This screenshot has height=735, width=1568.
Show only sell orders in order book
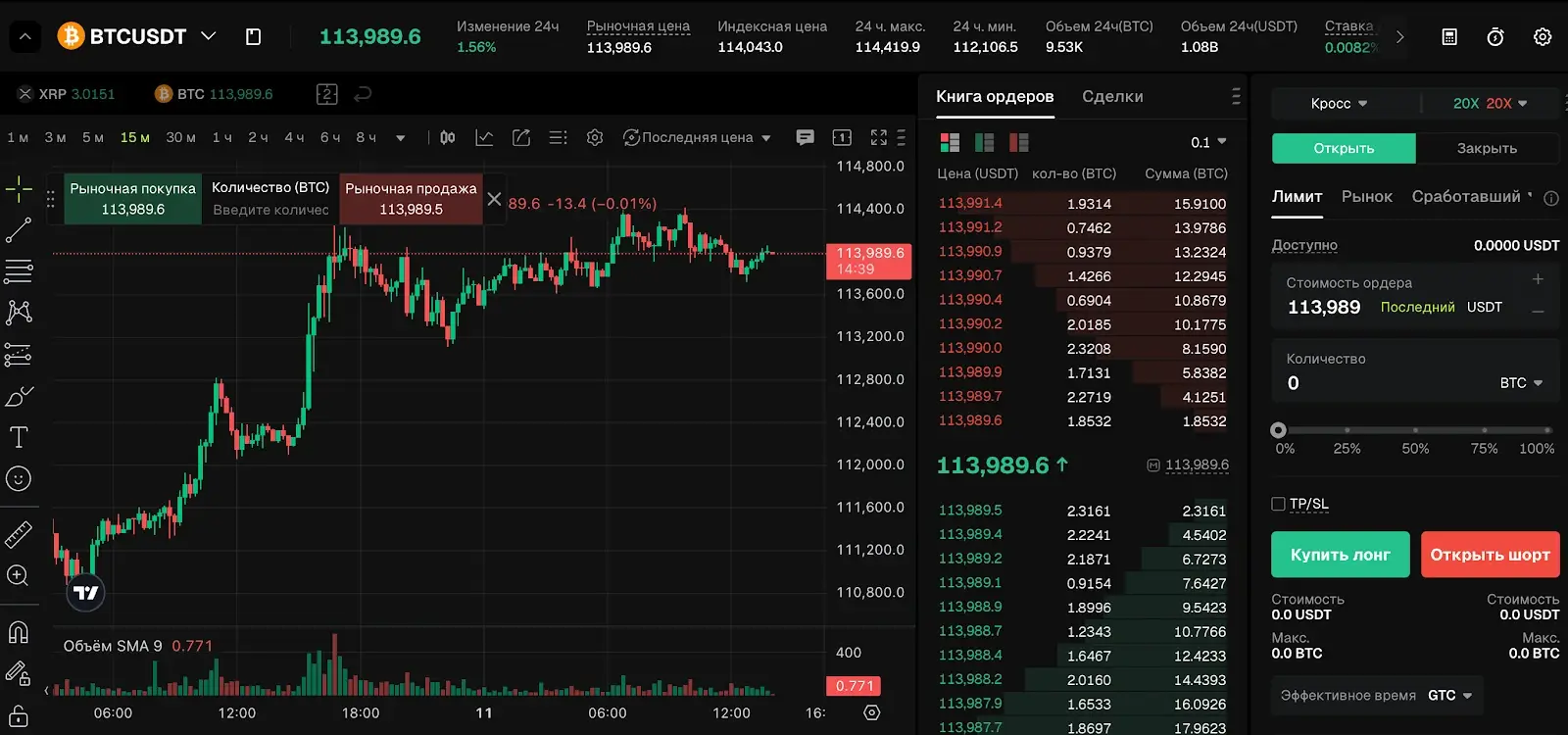[1019, 143]
